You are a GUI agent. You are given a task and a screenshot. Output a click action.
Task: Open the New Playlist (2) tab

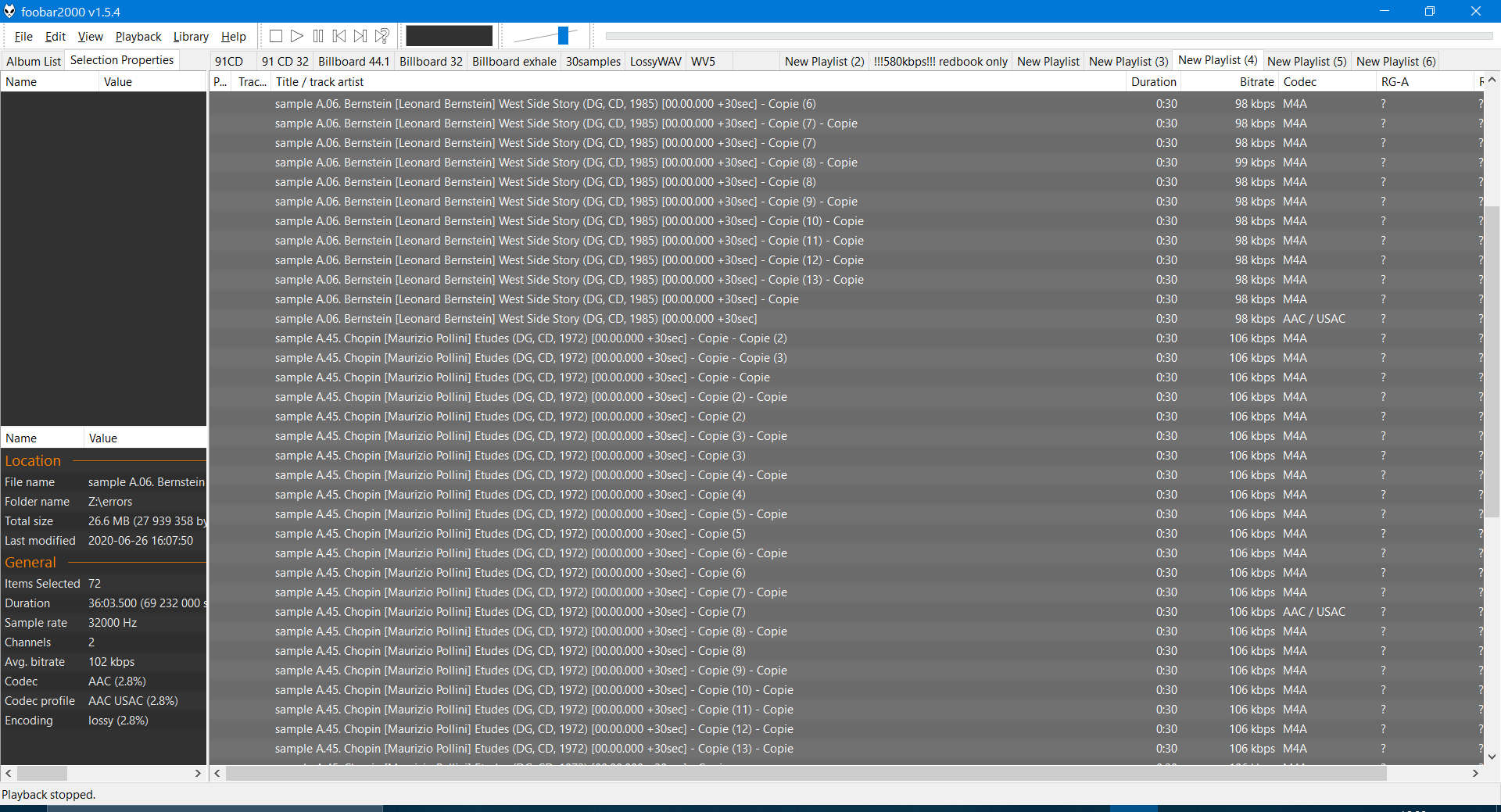pos(825,62)
